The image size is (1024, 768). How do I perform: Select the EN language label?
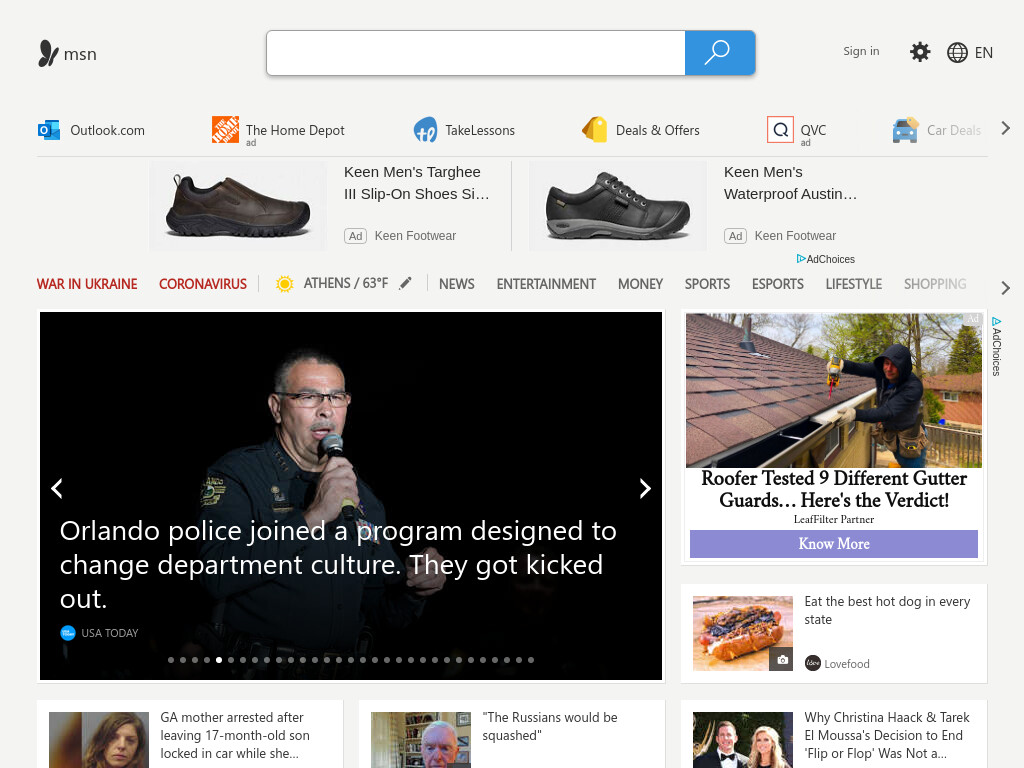984,53
